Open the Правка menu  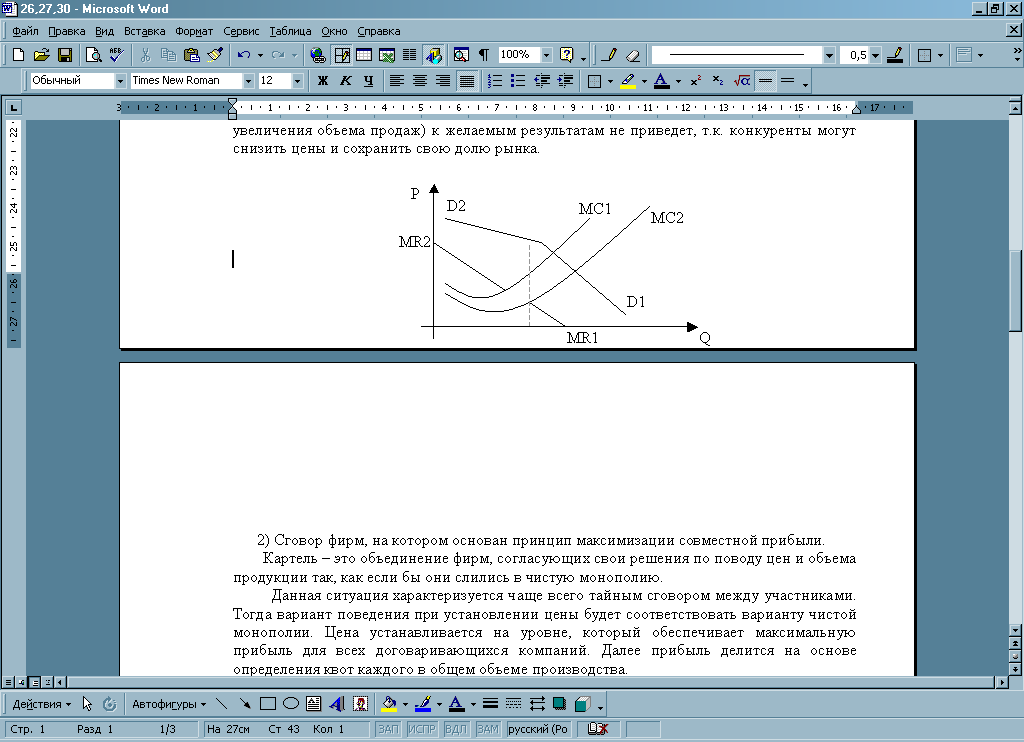tap(67, 31)
